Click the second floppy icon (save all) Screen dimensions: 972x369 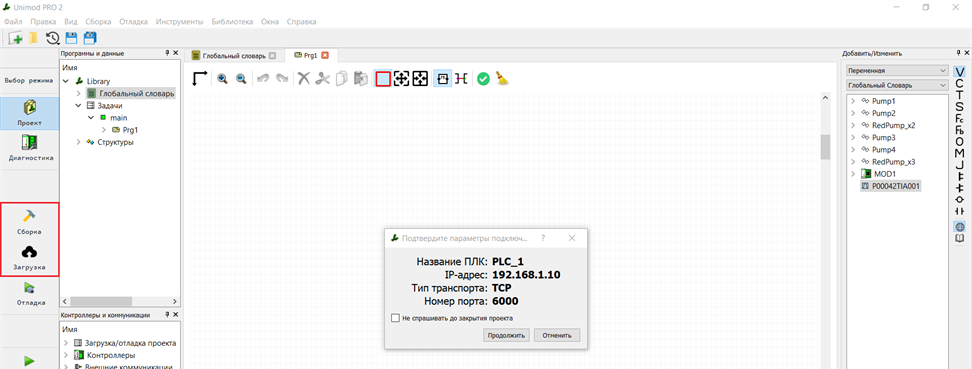[x=90, y=38]
